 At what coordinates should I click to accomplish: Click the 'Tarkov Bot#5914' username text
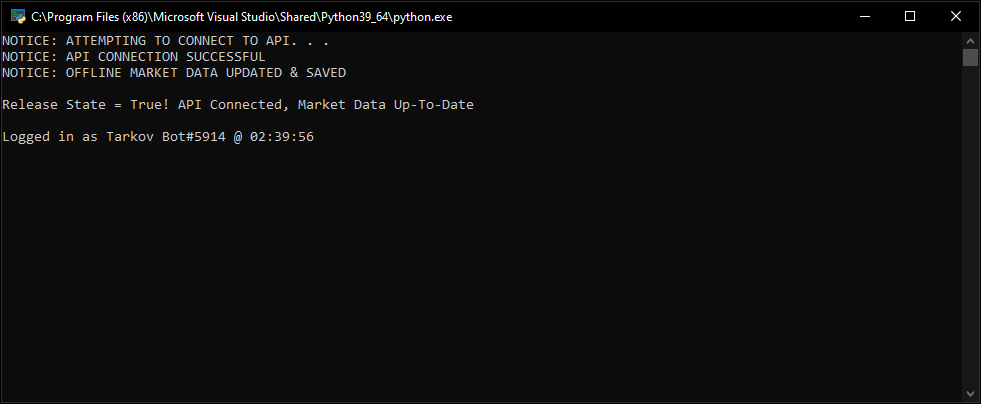[x=166, y=136]
